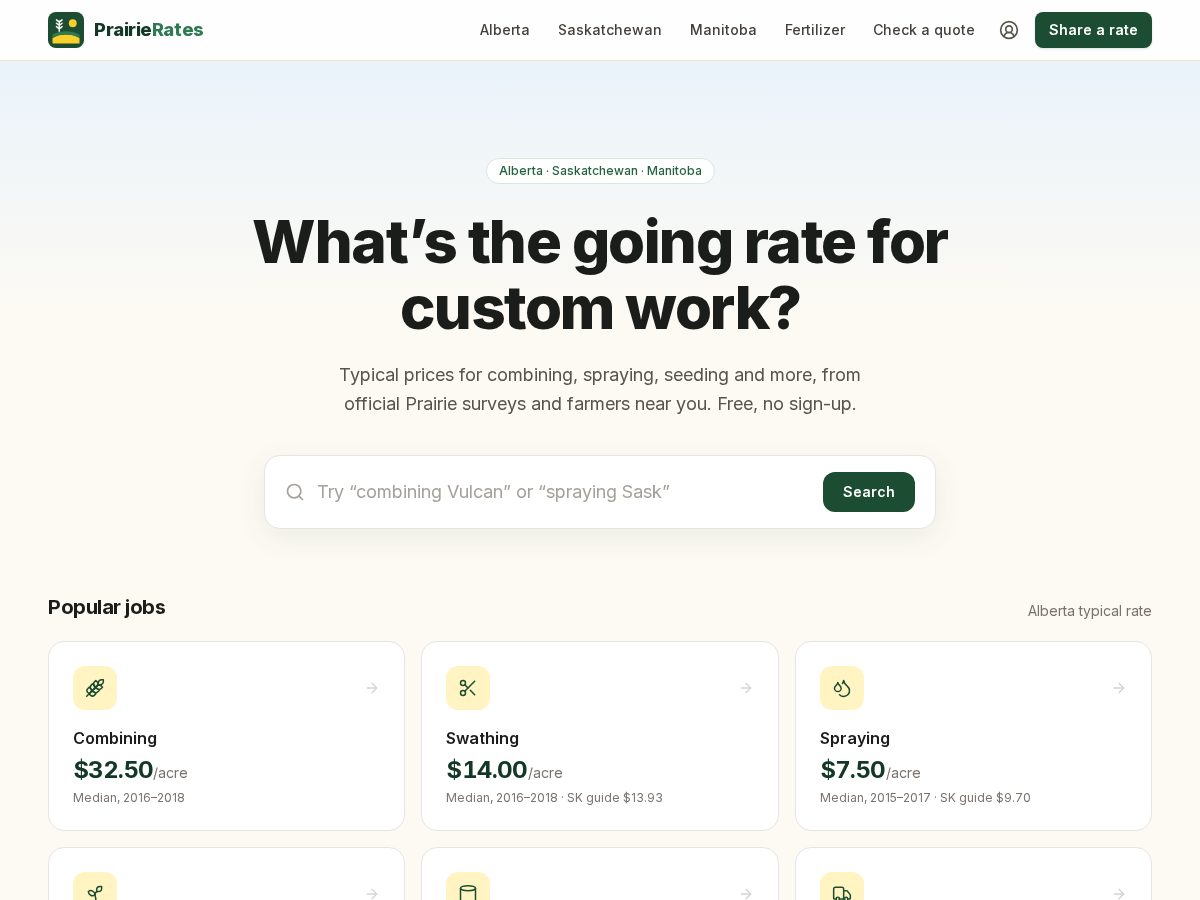The image size is (1200, 900).
Task: Click the SK guide $9.70 note
Action: (985, 798)
